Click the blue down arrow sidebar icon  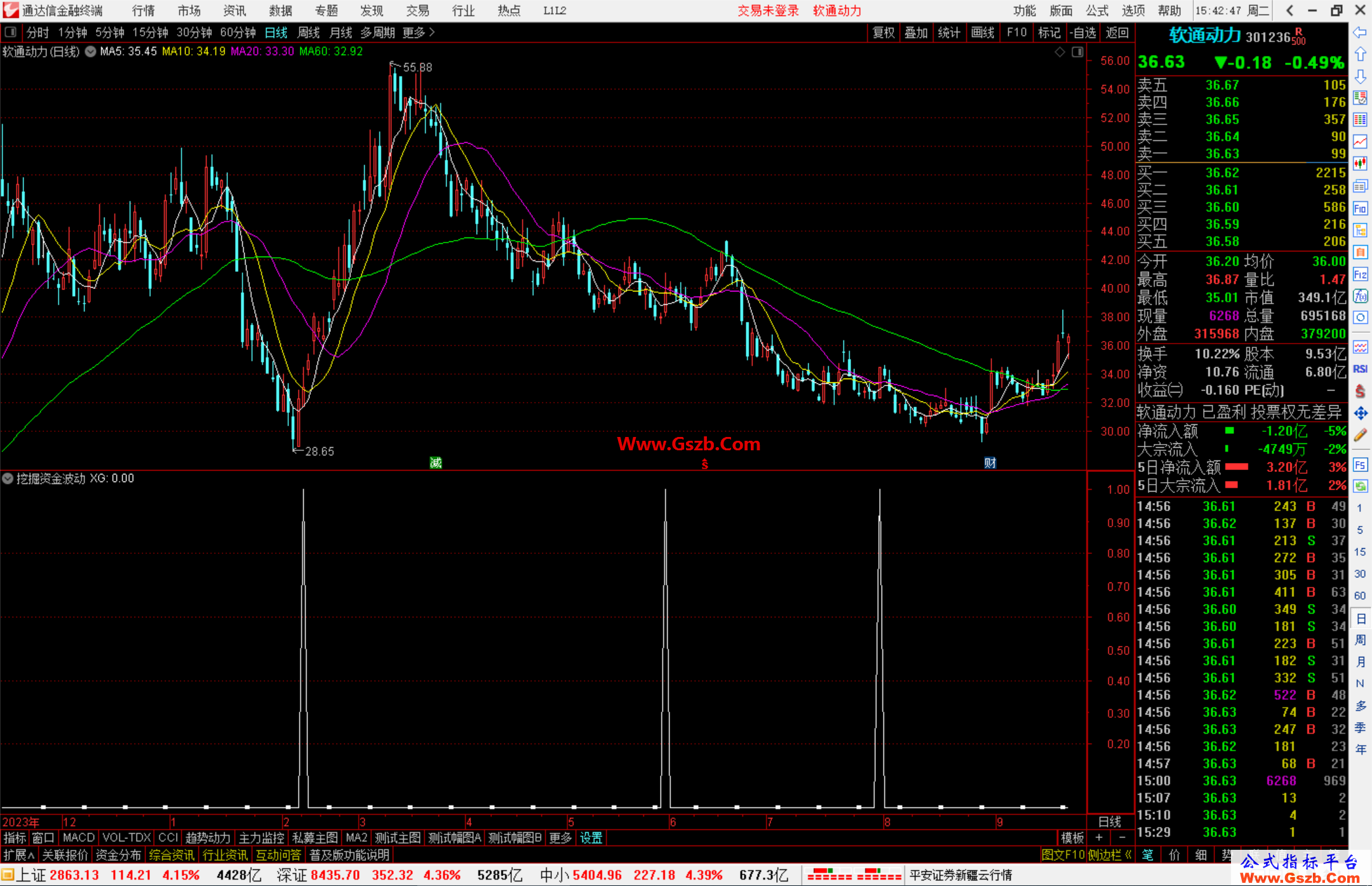pyautogui.click(x=1360, y=76)
